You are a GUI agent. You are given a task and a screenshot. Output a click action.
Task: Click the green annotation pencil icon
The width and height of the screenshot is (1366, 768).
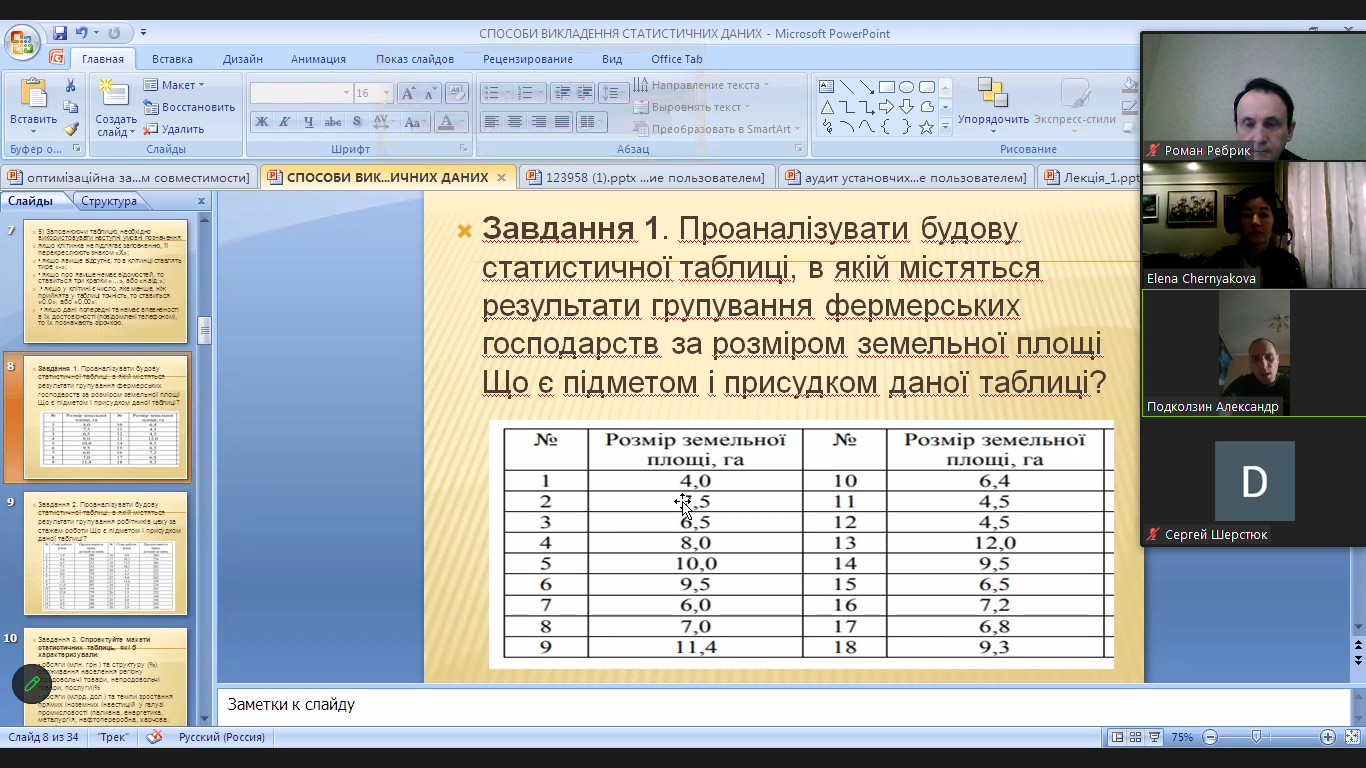(32, 684)
